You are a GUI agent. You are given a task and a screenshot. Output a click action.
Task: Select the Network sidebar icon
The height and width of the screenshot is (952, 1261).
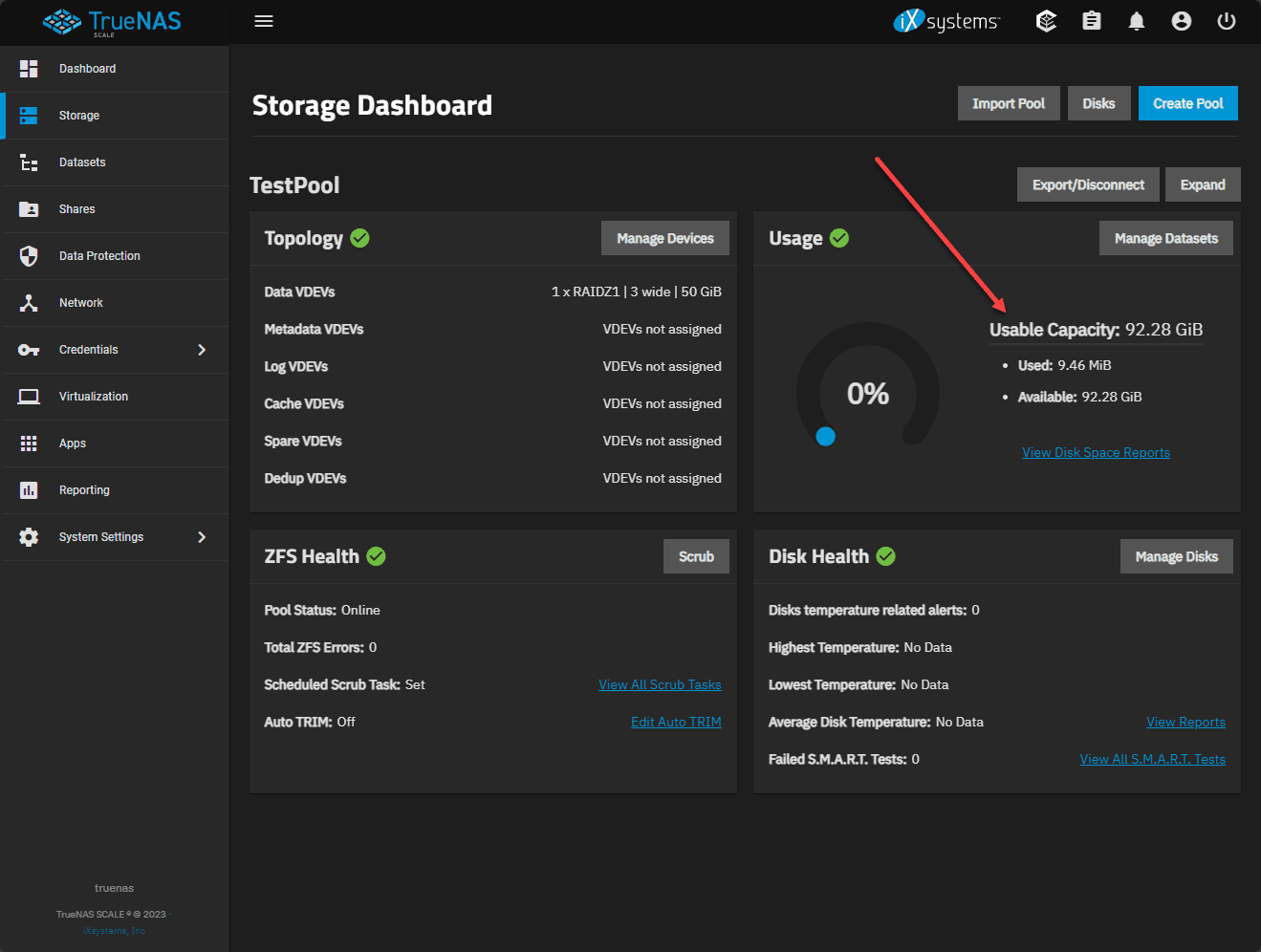[x=28, y=302]
